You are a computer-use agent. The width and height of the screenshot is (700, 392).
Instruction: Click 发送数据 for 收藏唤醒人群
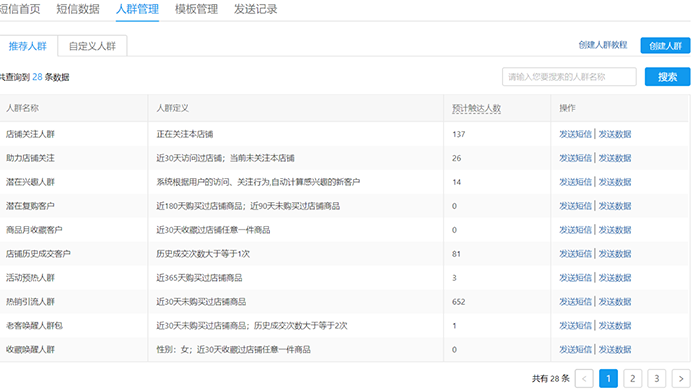coord(615,350)
